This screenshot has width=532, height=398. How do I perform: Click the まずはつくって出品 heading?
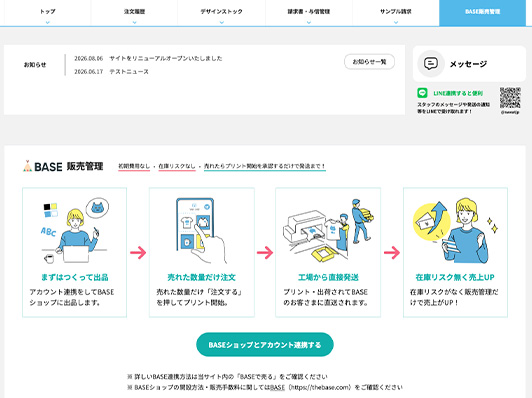(x=75, y=278)
